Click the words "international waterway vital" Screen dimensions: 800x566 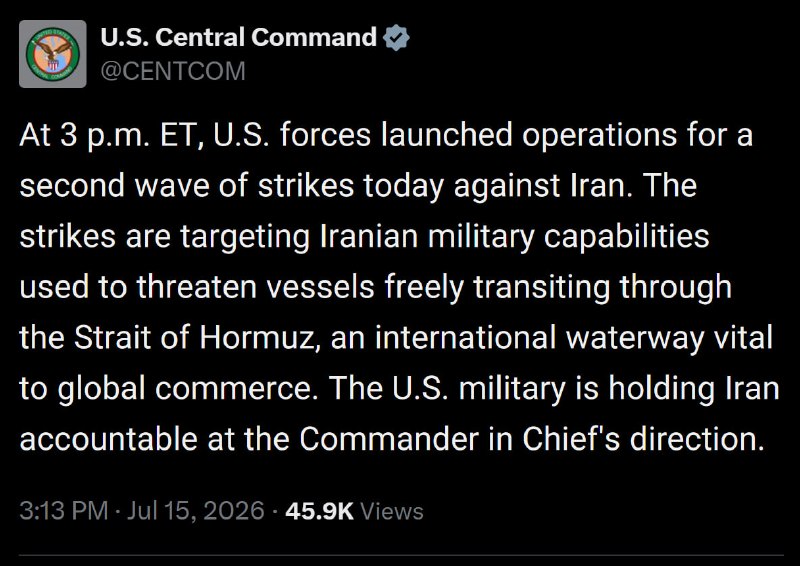click(573, 337)
